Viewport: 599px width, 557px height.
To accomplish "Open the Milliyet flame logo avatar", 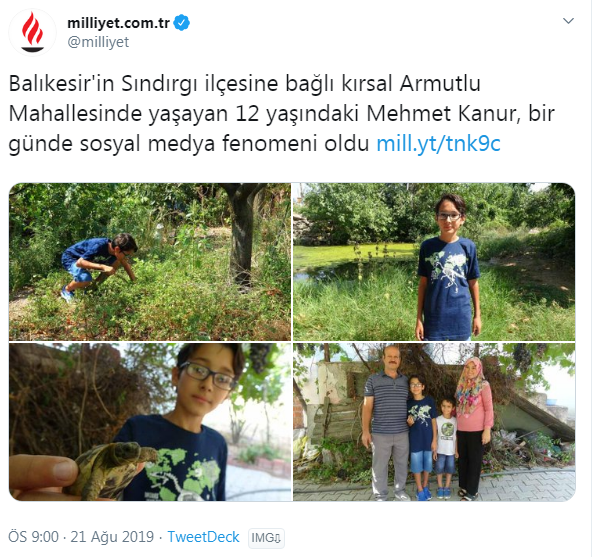I will 32,32.
